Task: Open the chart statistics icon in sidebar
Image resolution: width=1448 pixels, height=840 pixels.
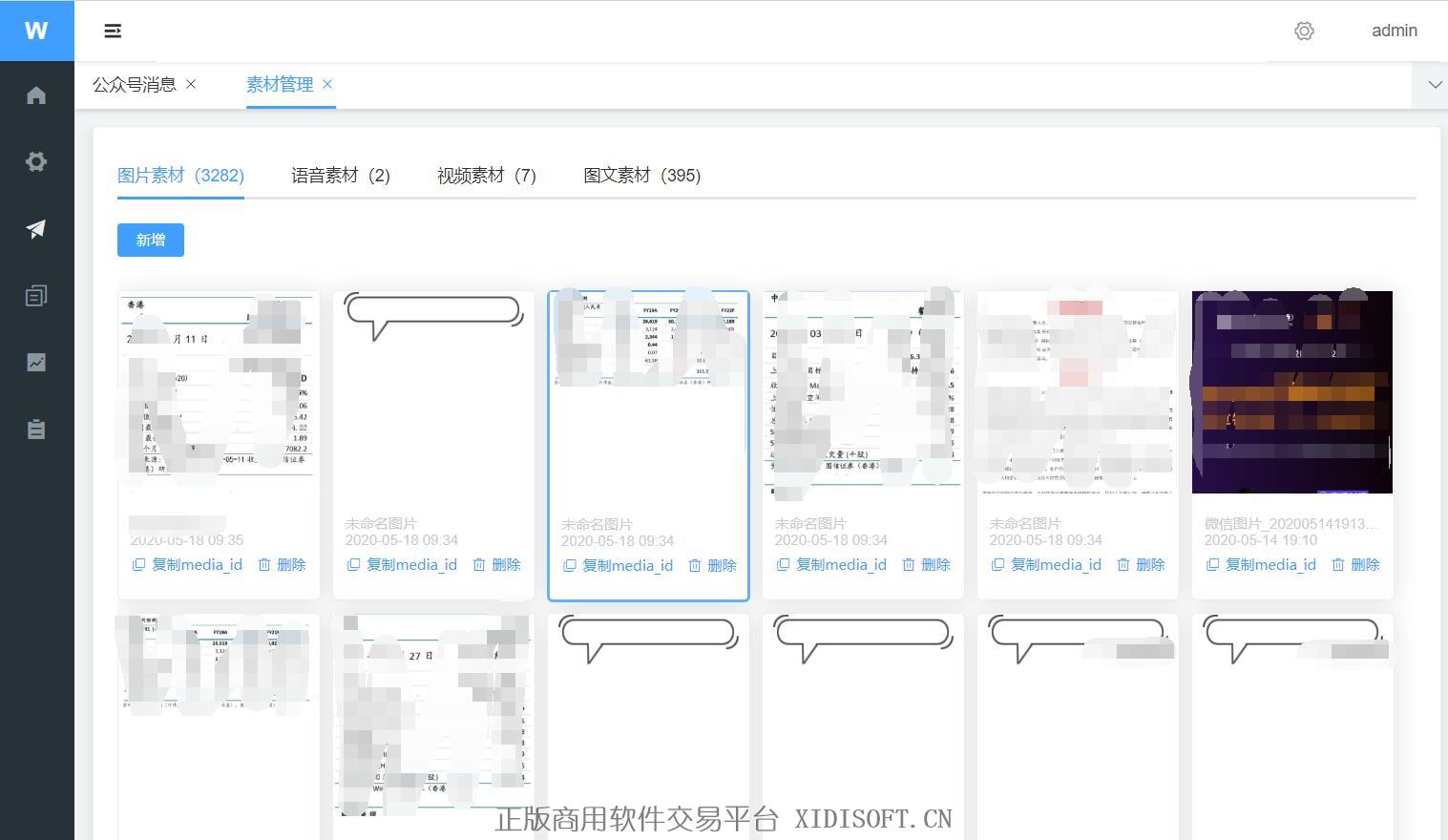Action: [36, 363]
